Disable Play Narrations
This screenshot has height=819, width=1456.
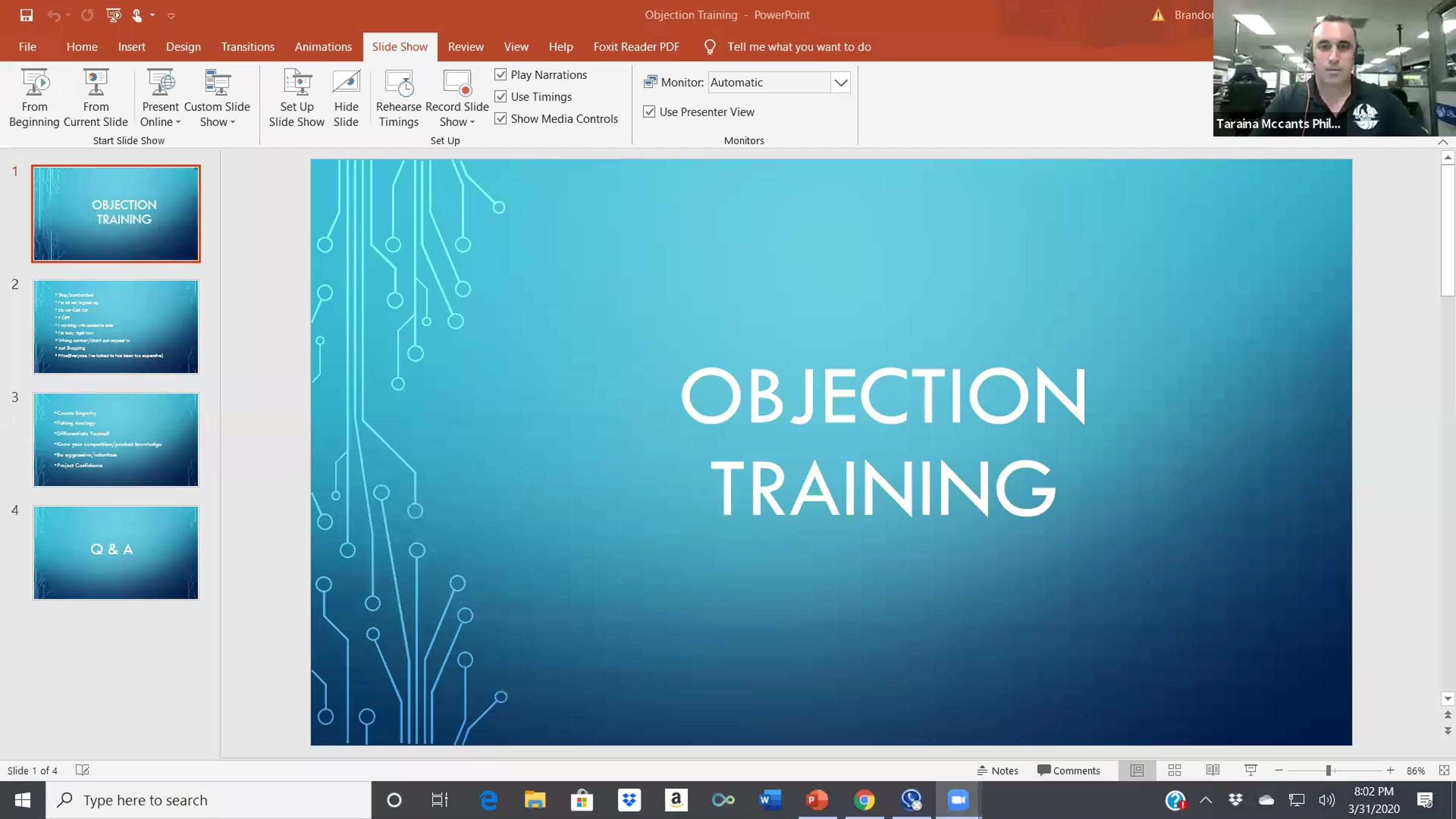tap(500, 74)
